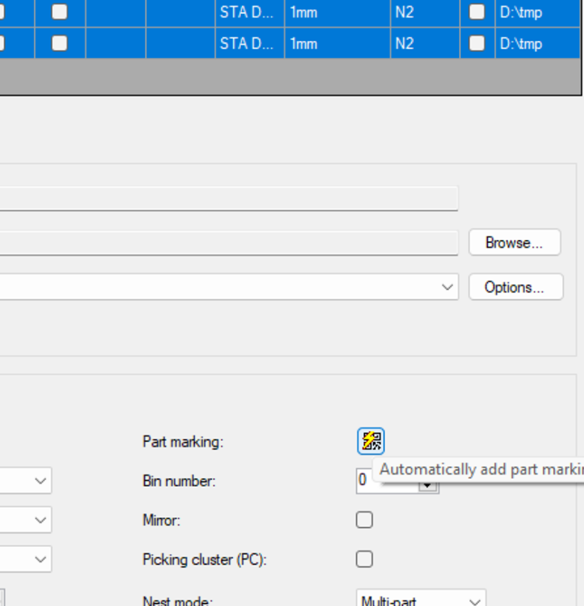This screenshot has height=606, width=584.
Task: Decrease Bin number with the down arrow
Action: click(427, 486)
